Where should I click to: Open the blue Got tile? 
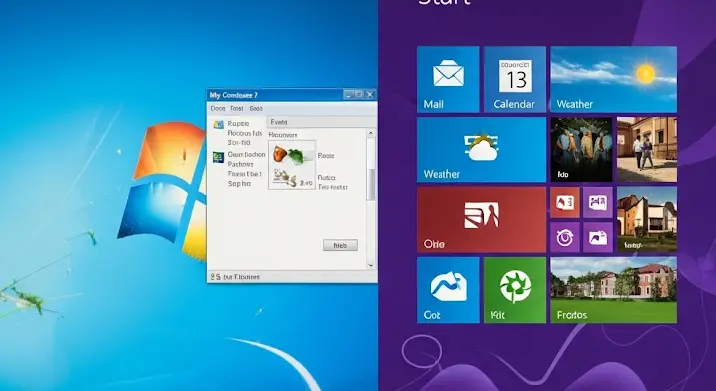pos(448,290)
